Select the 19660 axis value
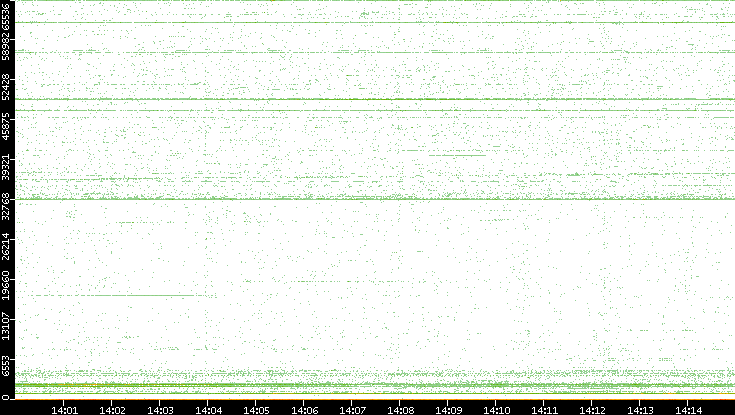This screenshot has height=415, width=735. [x=5, y=286]
